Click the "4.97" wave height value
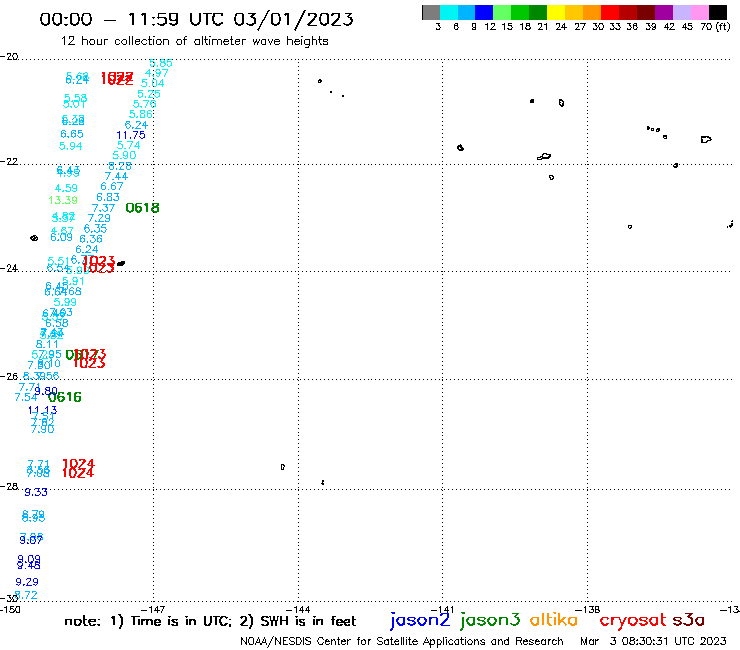This screenshot has height=650, width=740. click(156, 73)
